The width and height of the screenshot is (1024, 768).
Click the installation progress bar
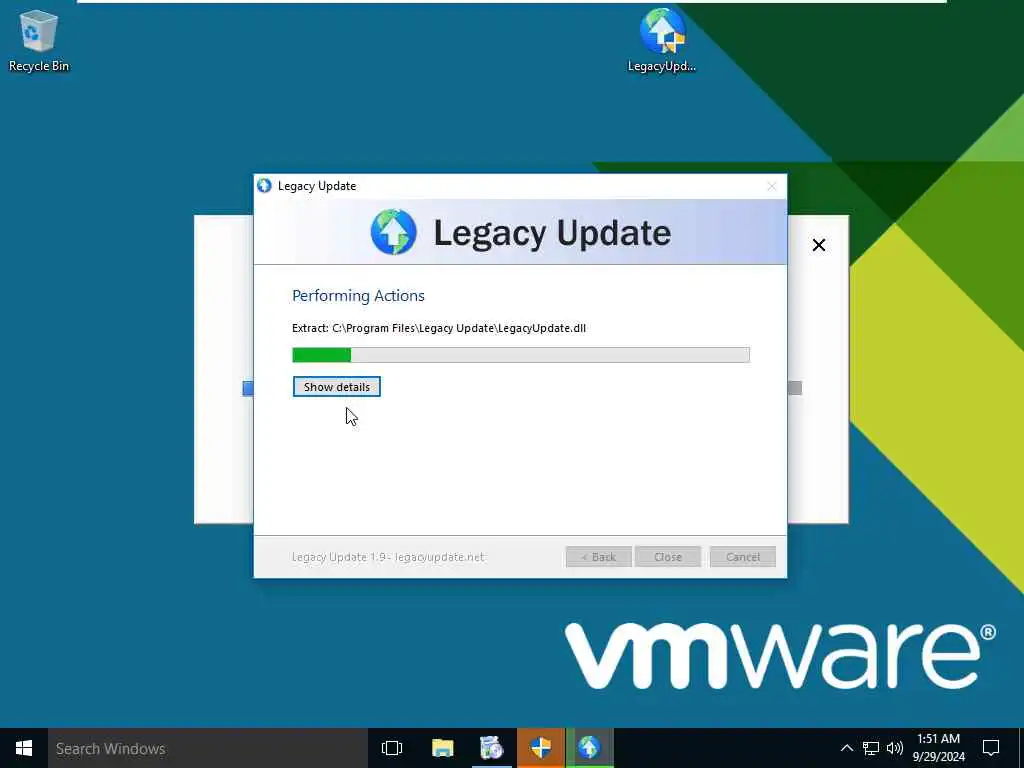click(x=520, y=355)
